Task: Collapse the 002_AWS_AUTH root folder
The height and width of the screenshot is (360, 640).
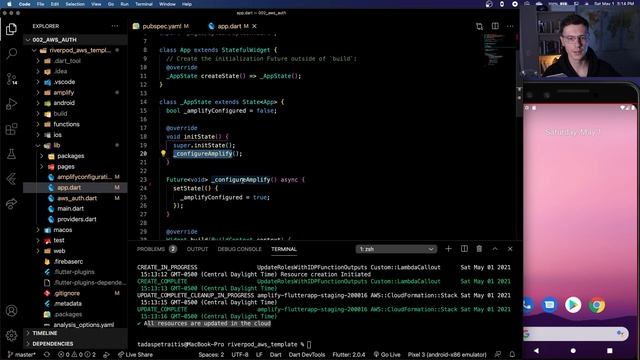Action: [x=76, y=40]
